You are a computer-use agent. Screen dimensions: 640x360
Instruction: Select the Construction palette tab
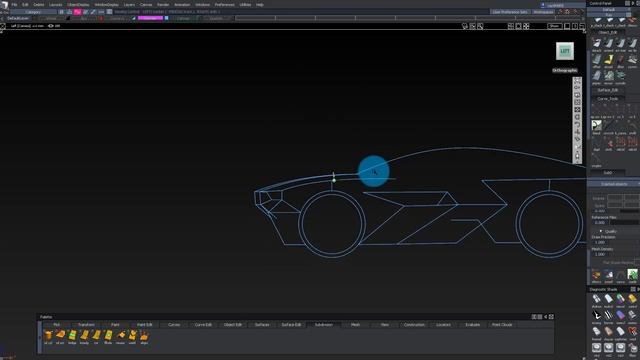pos(414,324)
